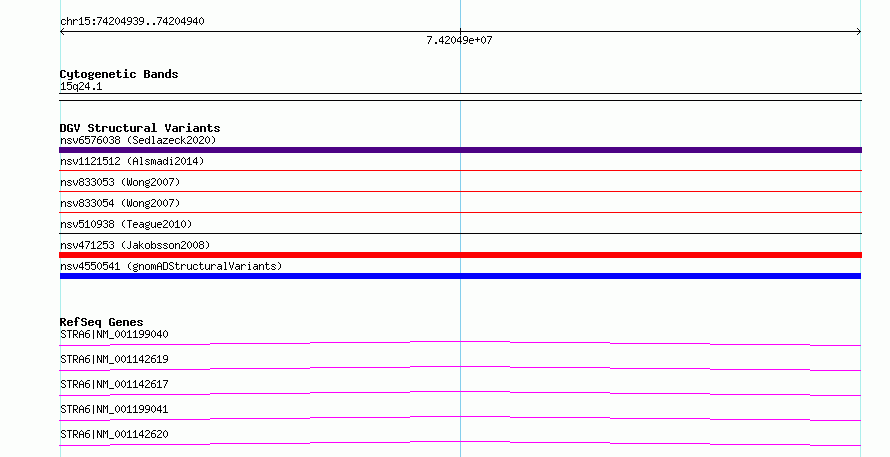Screen dimensions: 890x457
Task: Click the STRA6|NM_001199041 transcript label
Action: pos(114,409)
